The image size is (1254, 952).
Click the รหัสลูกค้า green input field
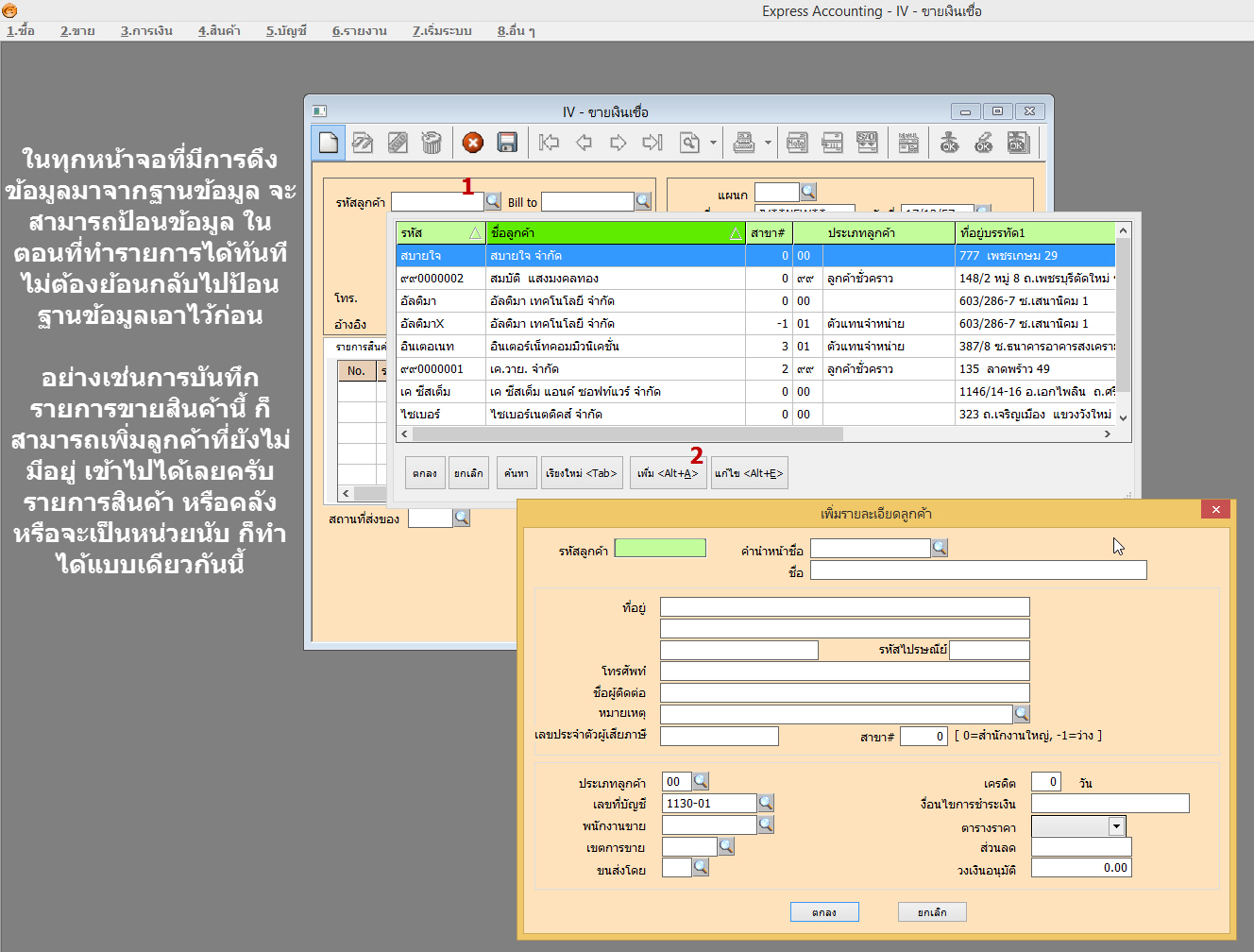pyautogui.click(x=660, y=548)
